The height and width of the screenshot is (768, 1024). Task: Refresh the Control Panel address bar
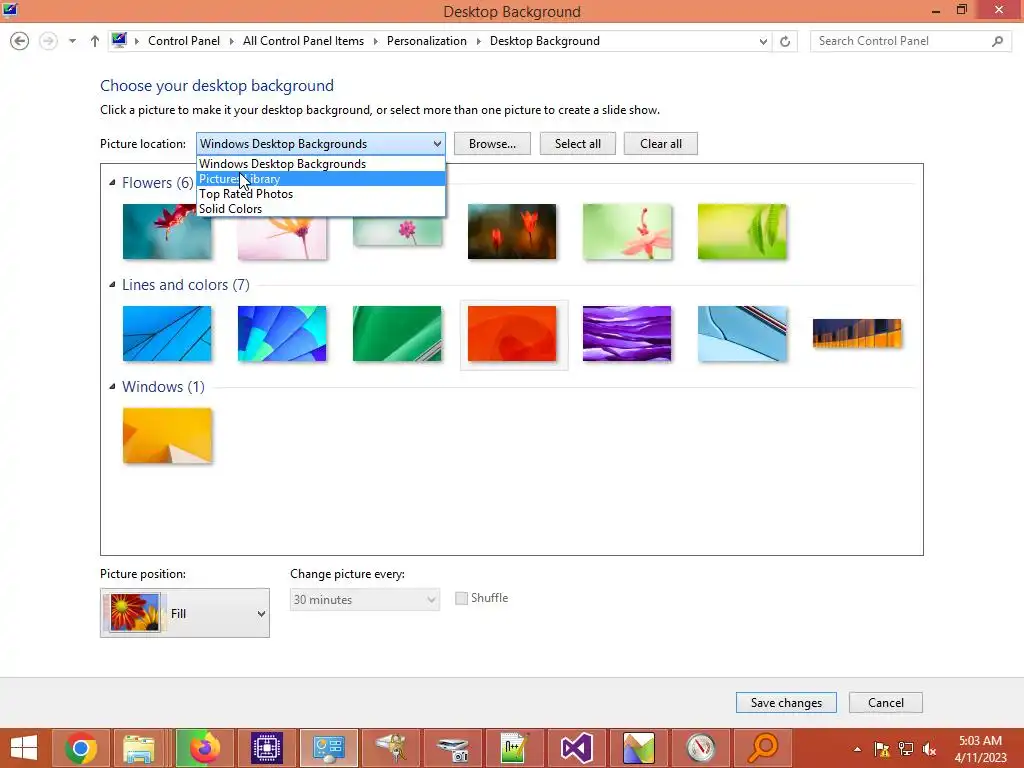point(785,41)
